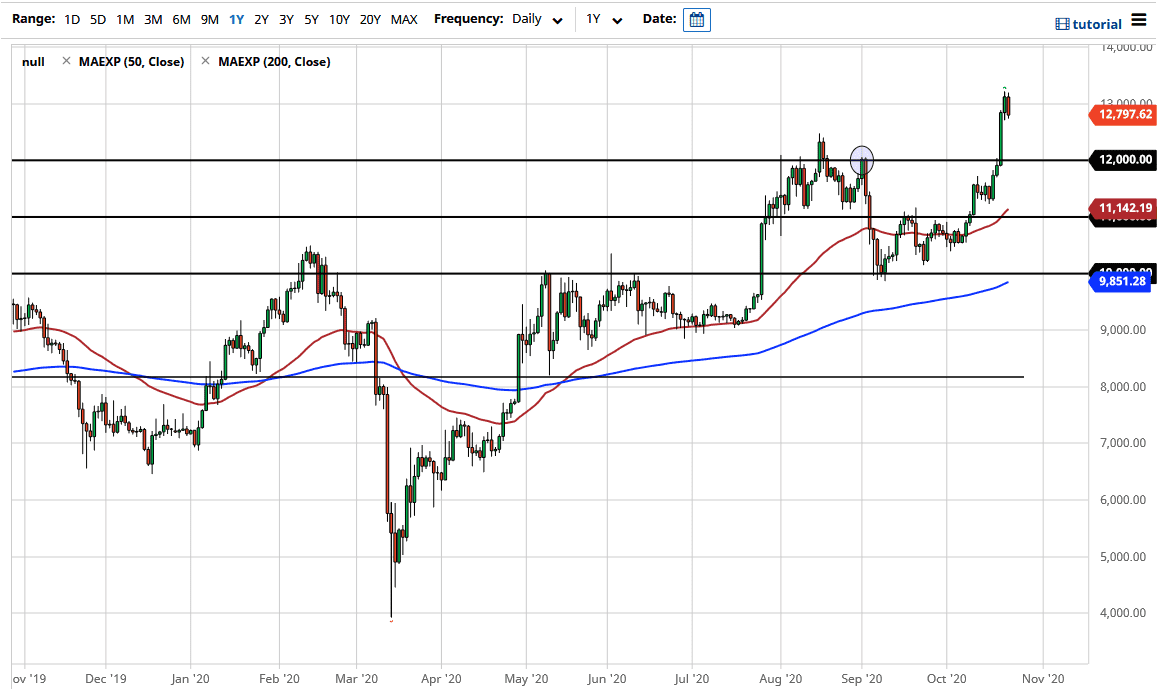Select the 9M range

(210, 19)
